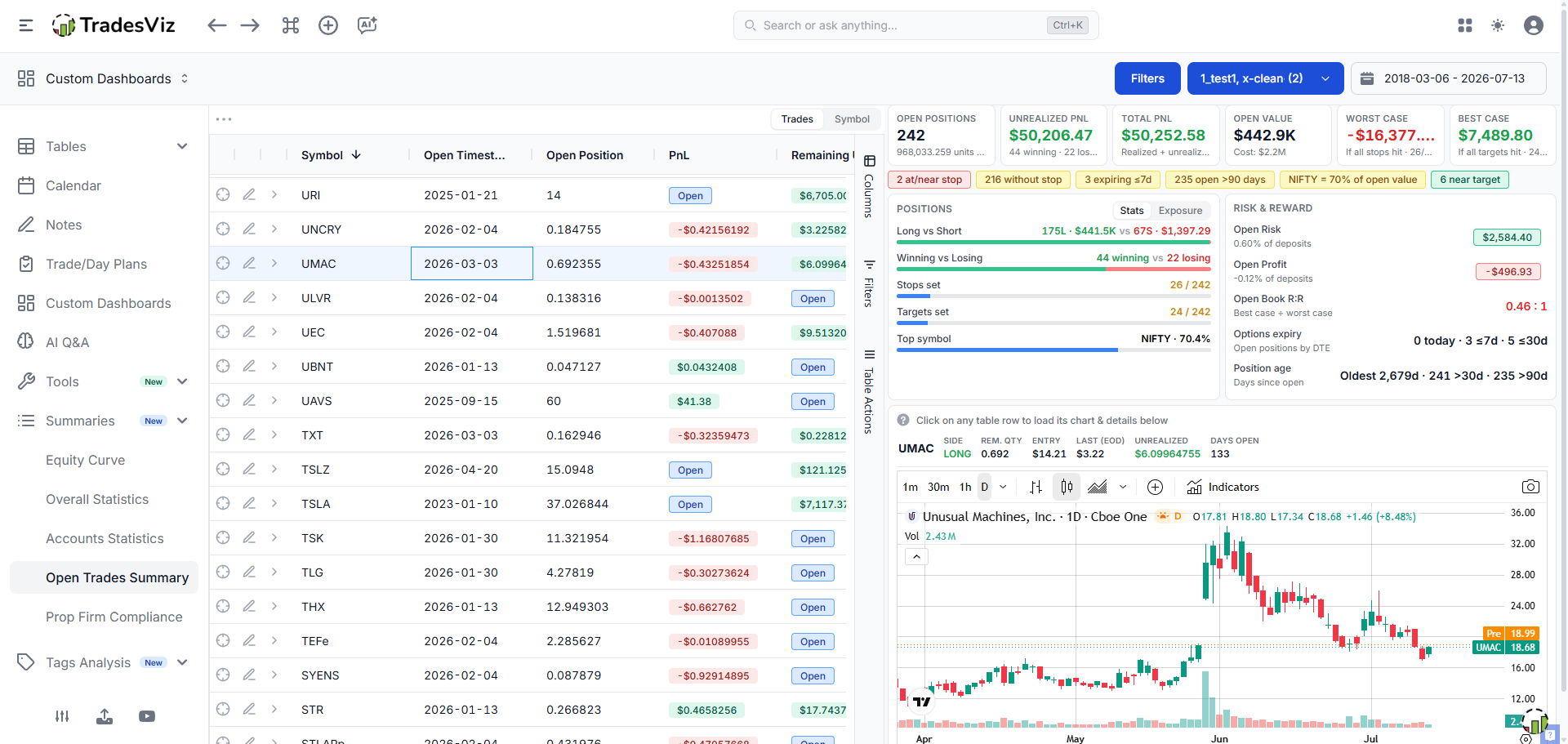Viewport: 1568px width, 744px height.
Task: Click the upload/import icon in sidebar footer
Action: pos(105,716)
